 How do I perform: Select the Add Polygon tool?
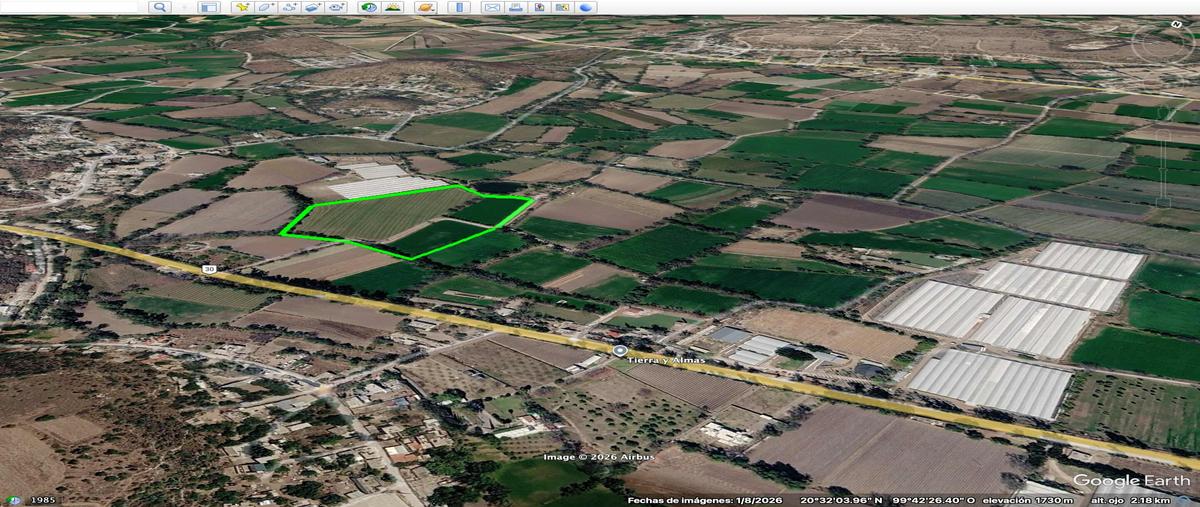click(x=266, y=6)
